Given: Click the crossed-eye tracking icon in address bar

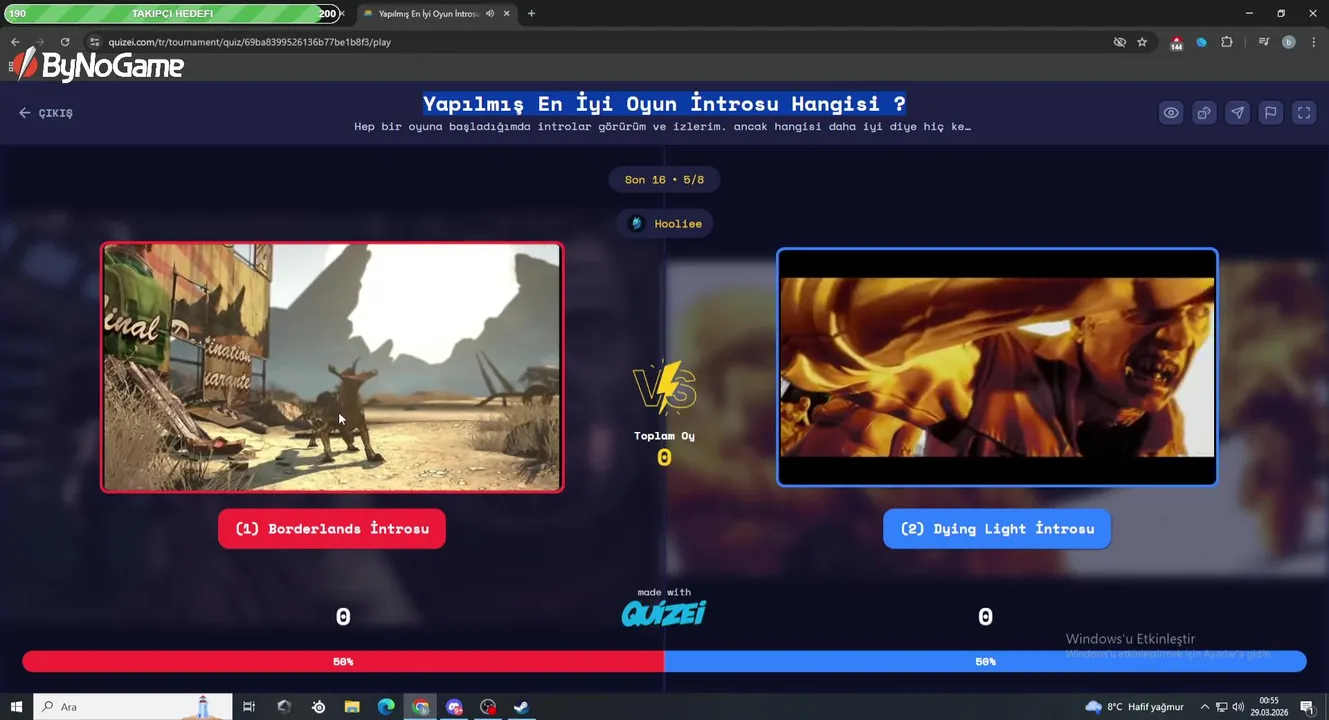Looking at the screenshot, I should (1120, 42).
